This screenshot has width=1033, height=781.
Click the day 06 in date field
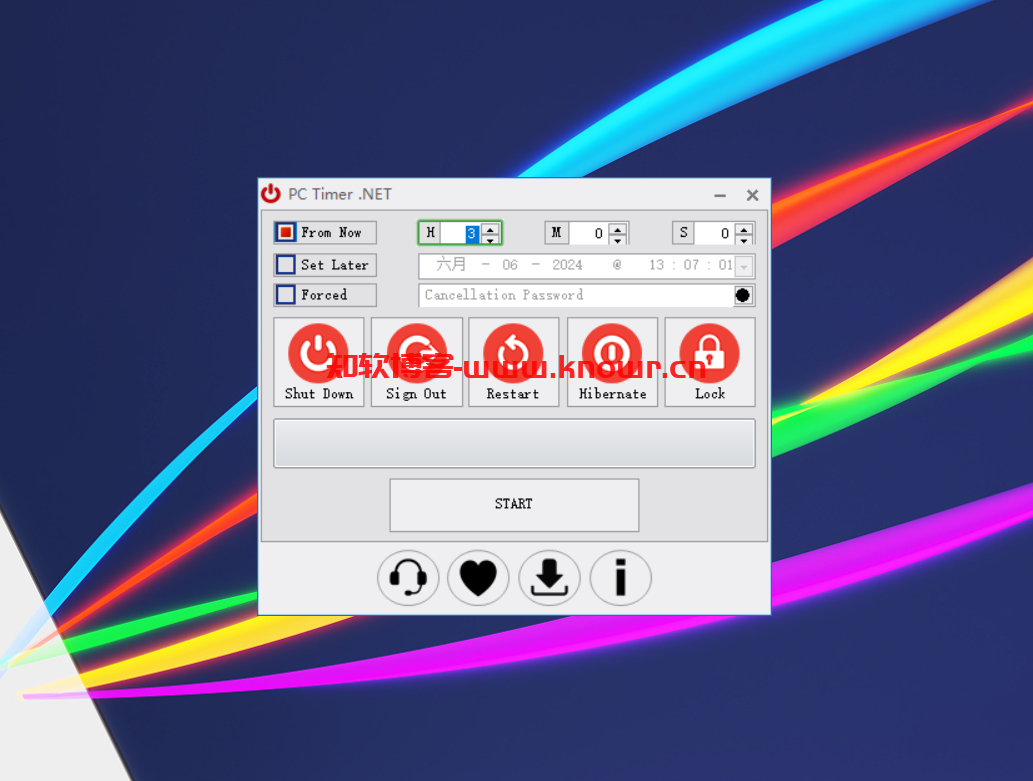tap(509, 265)
